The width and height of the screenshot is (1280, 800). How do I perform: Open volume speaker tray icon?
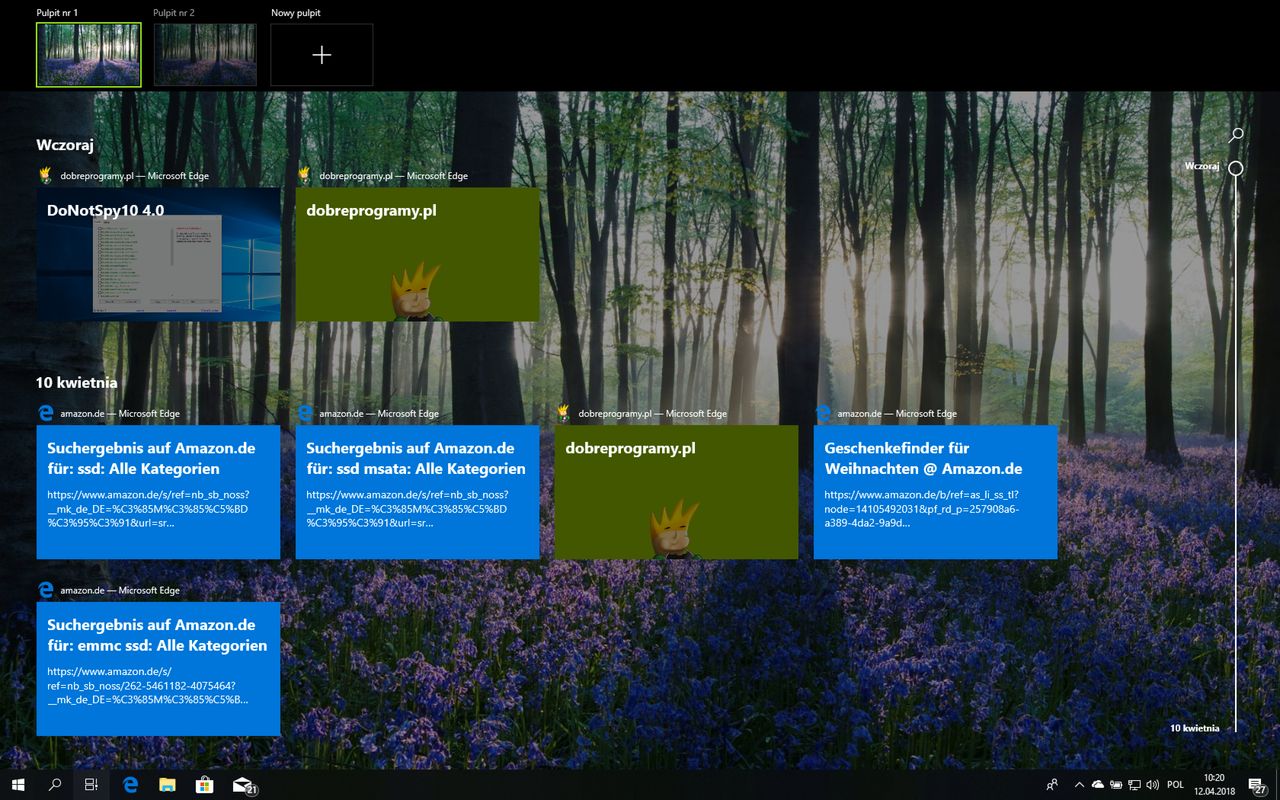(1152, 785)
